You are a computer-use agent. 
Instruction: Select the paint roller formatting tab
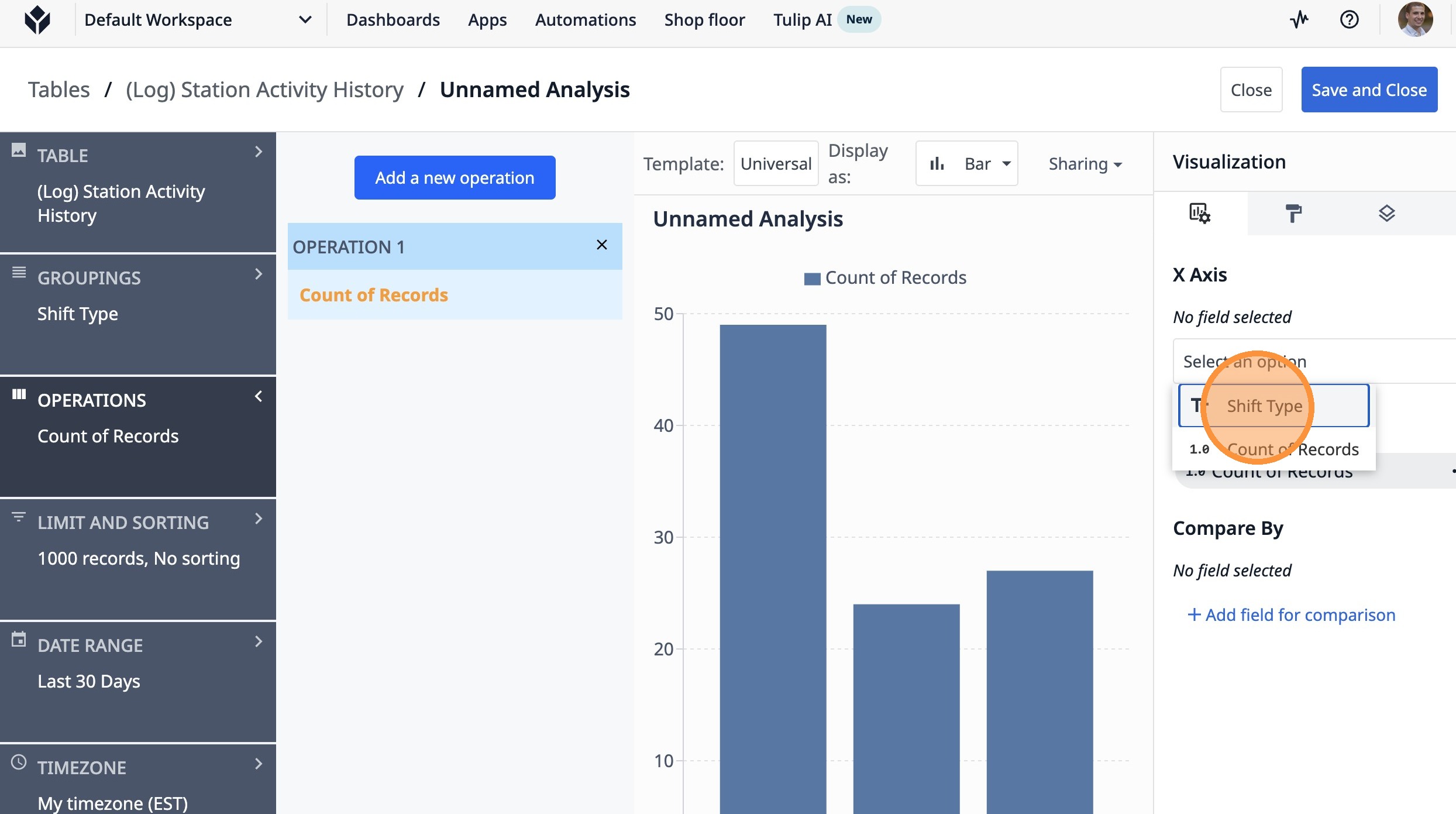[x=1293, y=214]
